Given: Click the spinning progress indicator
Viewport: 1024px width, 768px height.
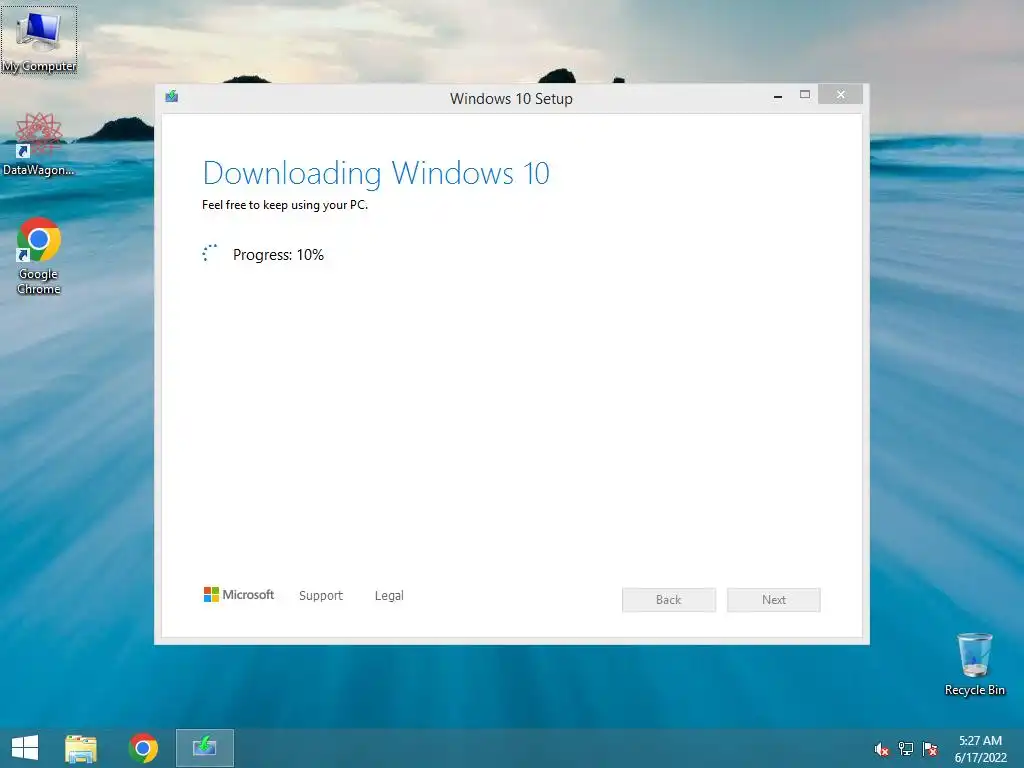Looking at the screenshot, I should pos(210,253).
